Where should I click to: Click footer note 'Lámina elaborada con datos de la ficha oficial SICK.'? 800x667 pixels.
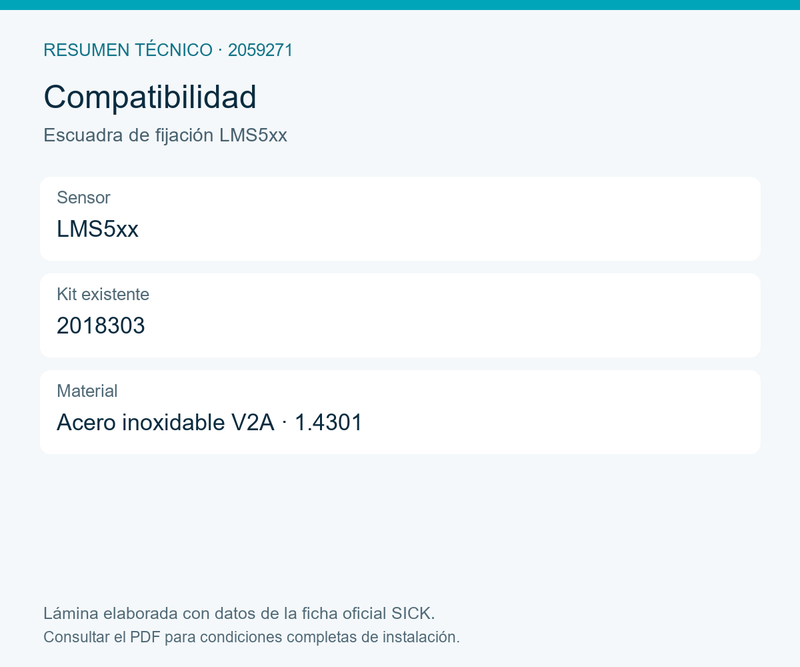[x=239, y=613]
